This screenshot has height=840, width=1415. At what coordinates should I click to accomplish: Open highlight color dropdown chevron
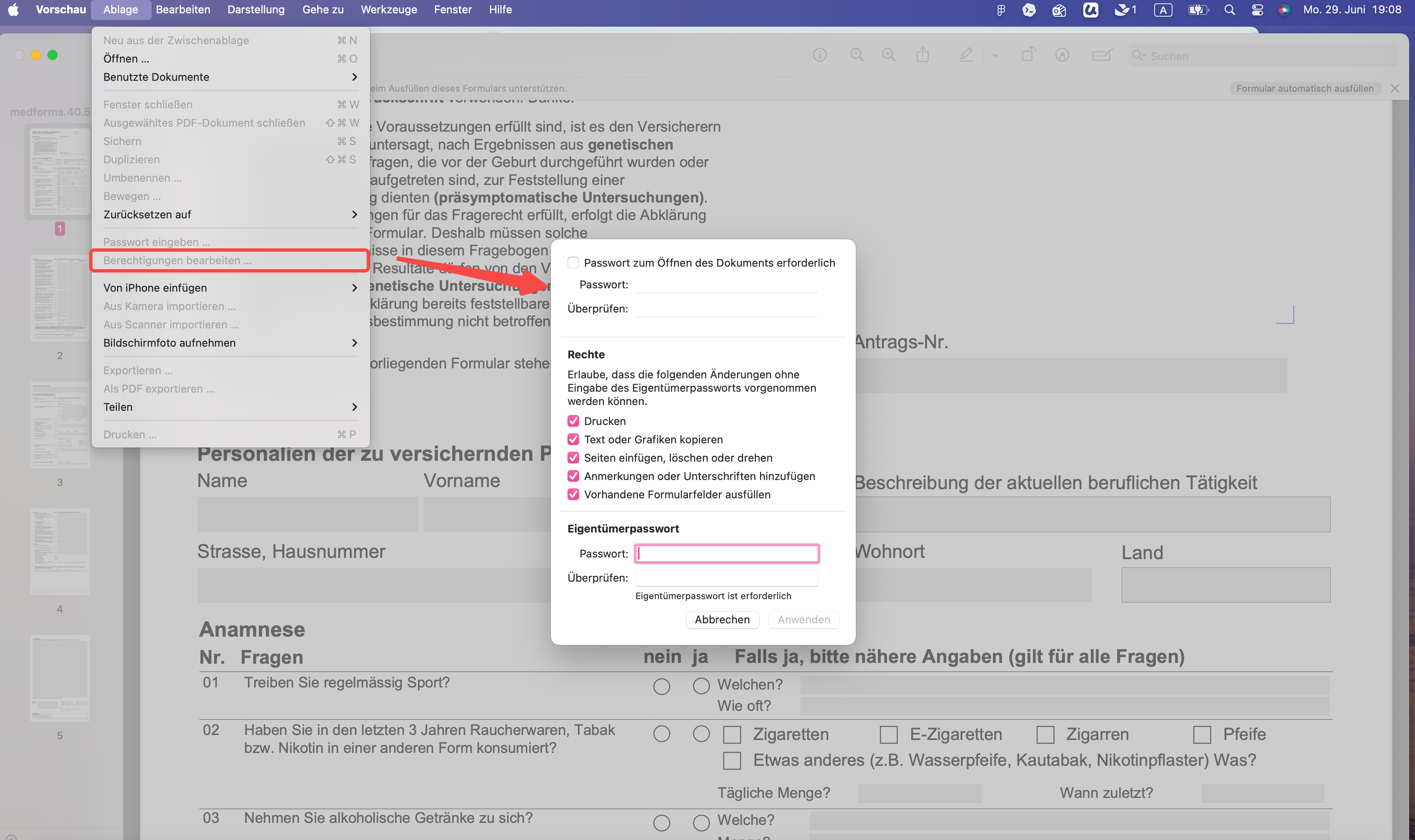[x=995, y=55]
